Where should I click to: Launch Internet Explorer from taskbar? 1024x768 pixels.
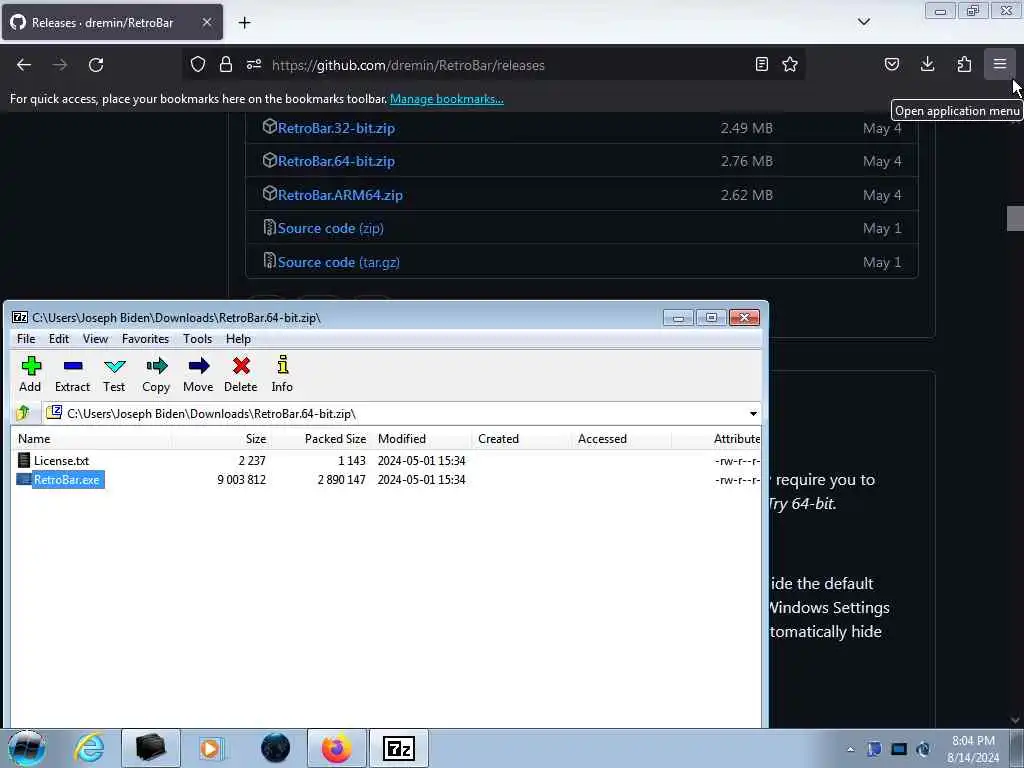(x=89, y=748)
